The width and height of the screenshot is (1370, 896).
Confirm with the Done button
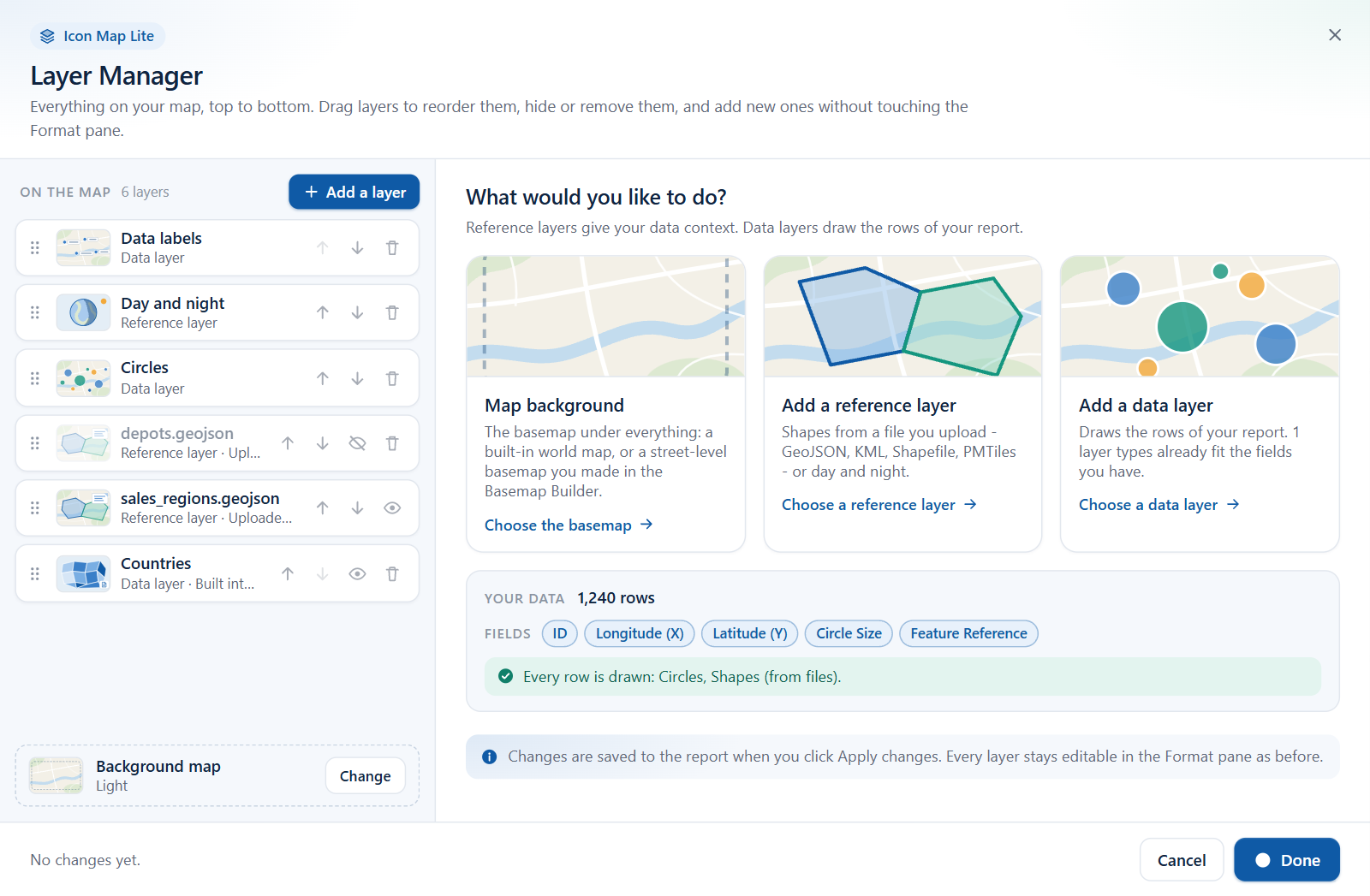tap(1287, 860)
